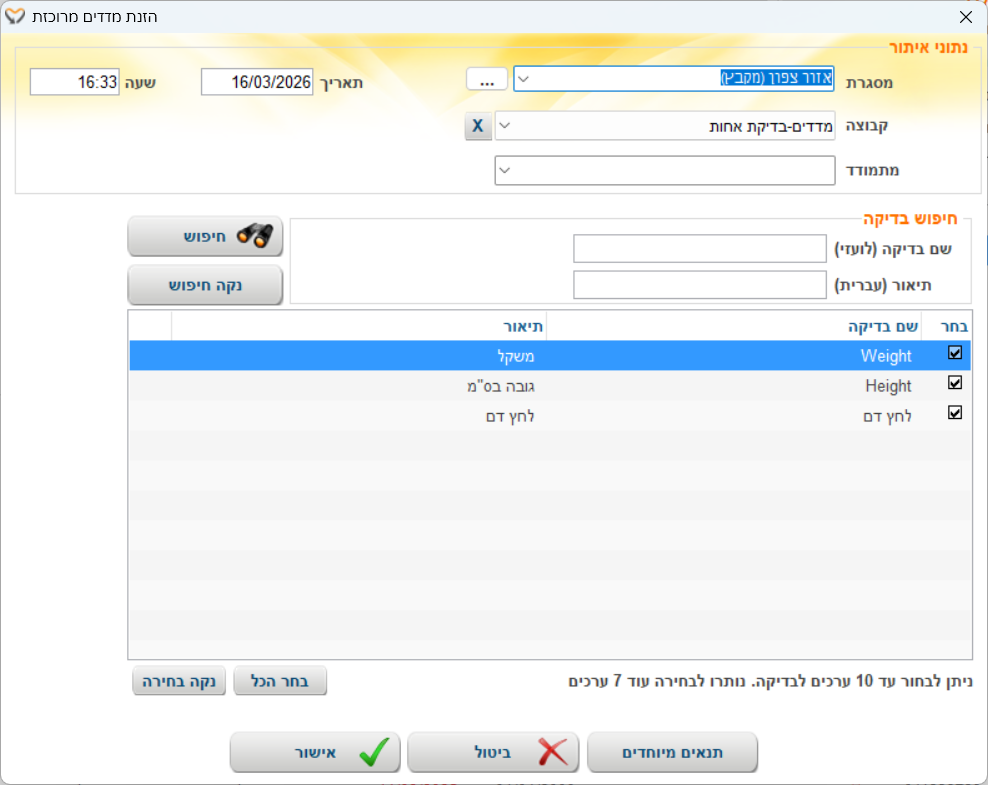Toggle the לחץ דם checkbox

point(954,413)
